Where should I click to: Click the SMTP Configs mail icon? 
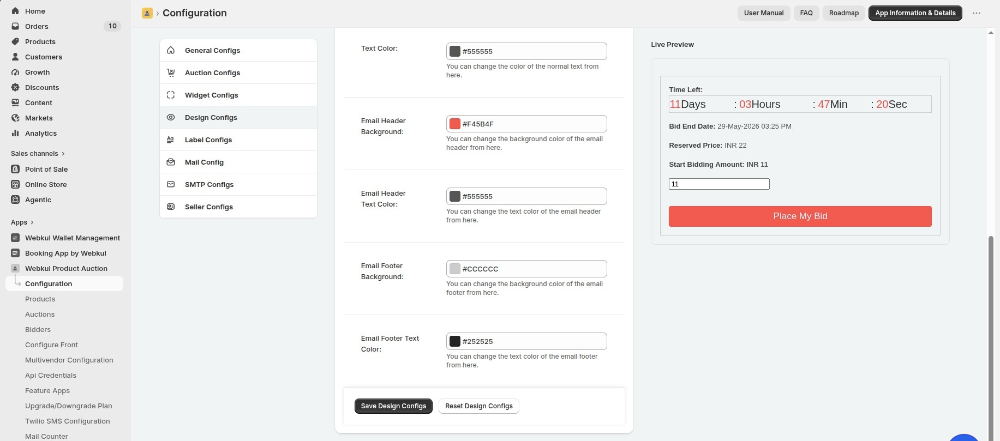coord(170,184)
